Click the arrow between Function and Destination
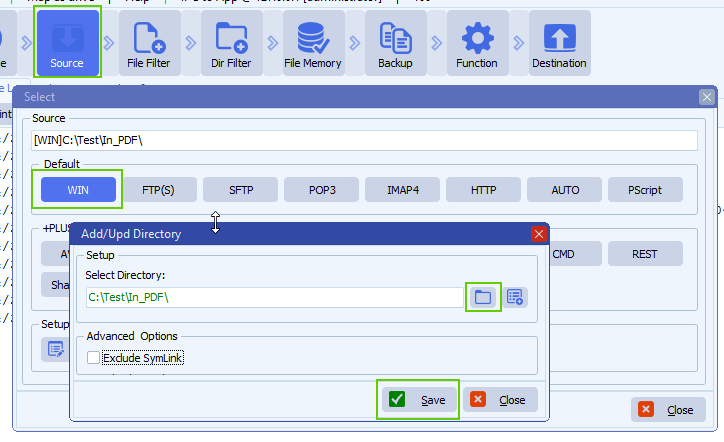This screenshot has height=442, width=724. point(519,43)
